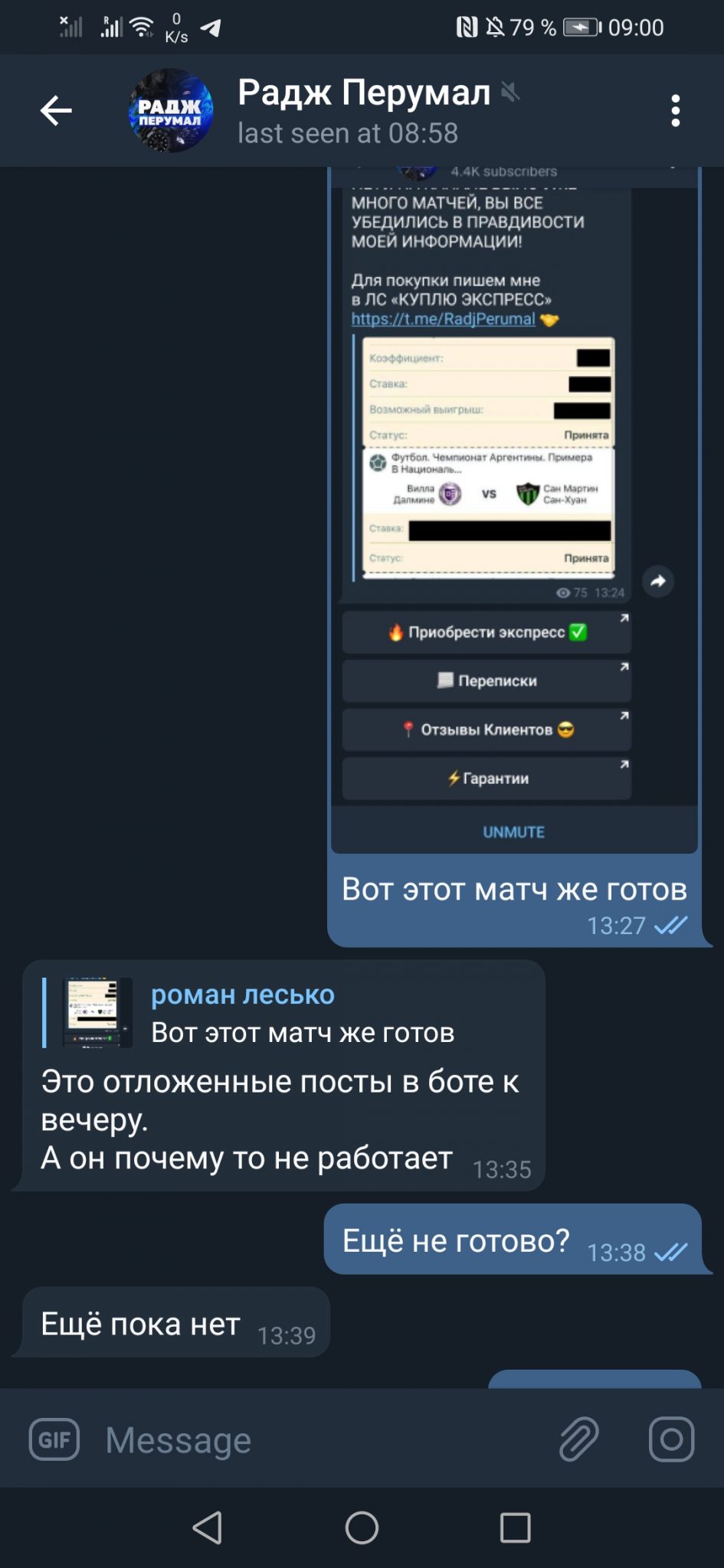
Task: Tap the Радж Перумал chat title
Action: (364, 93)
